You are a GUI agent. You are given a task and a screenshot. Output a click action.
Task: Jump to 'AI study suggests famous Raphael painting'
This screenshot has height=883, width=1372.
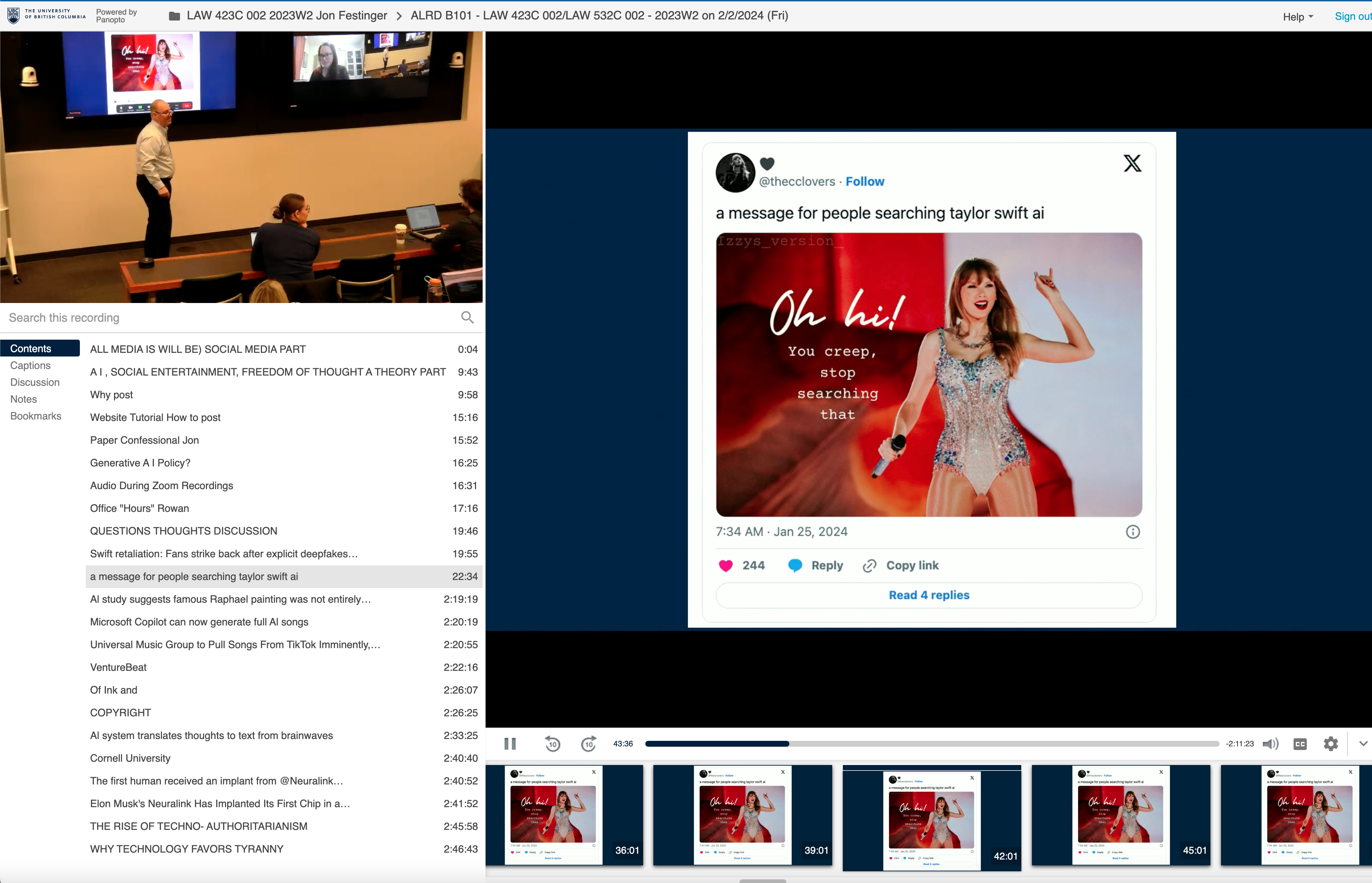(284, 599)
